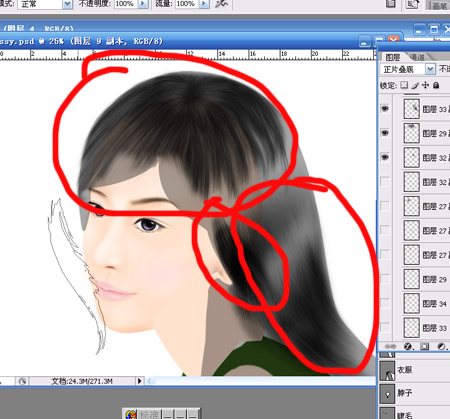The height and width of the screenshot is (419, 450).
Task: Switch to the 通道 channels tab
Action: [x=418, y=57]
